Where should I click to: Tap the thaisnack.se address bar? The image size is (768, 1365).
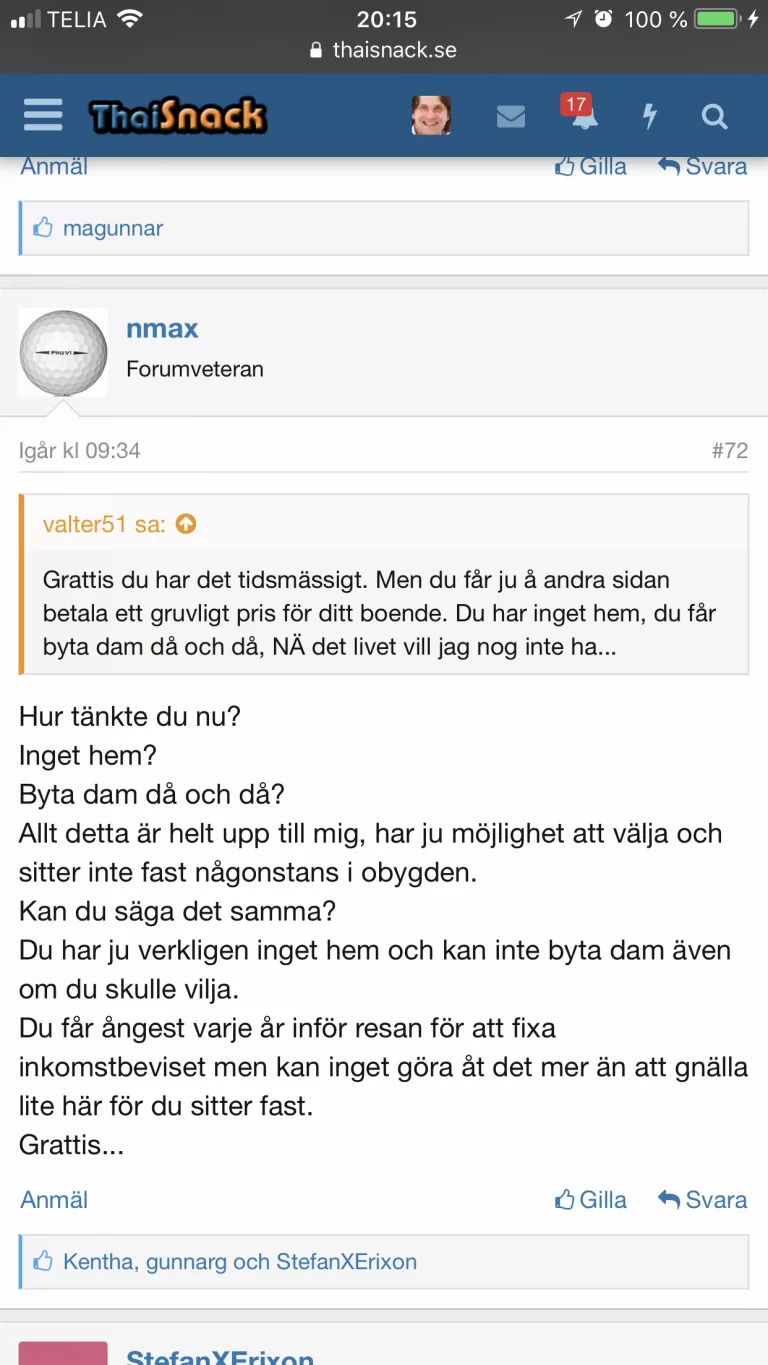(384, 50)
